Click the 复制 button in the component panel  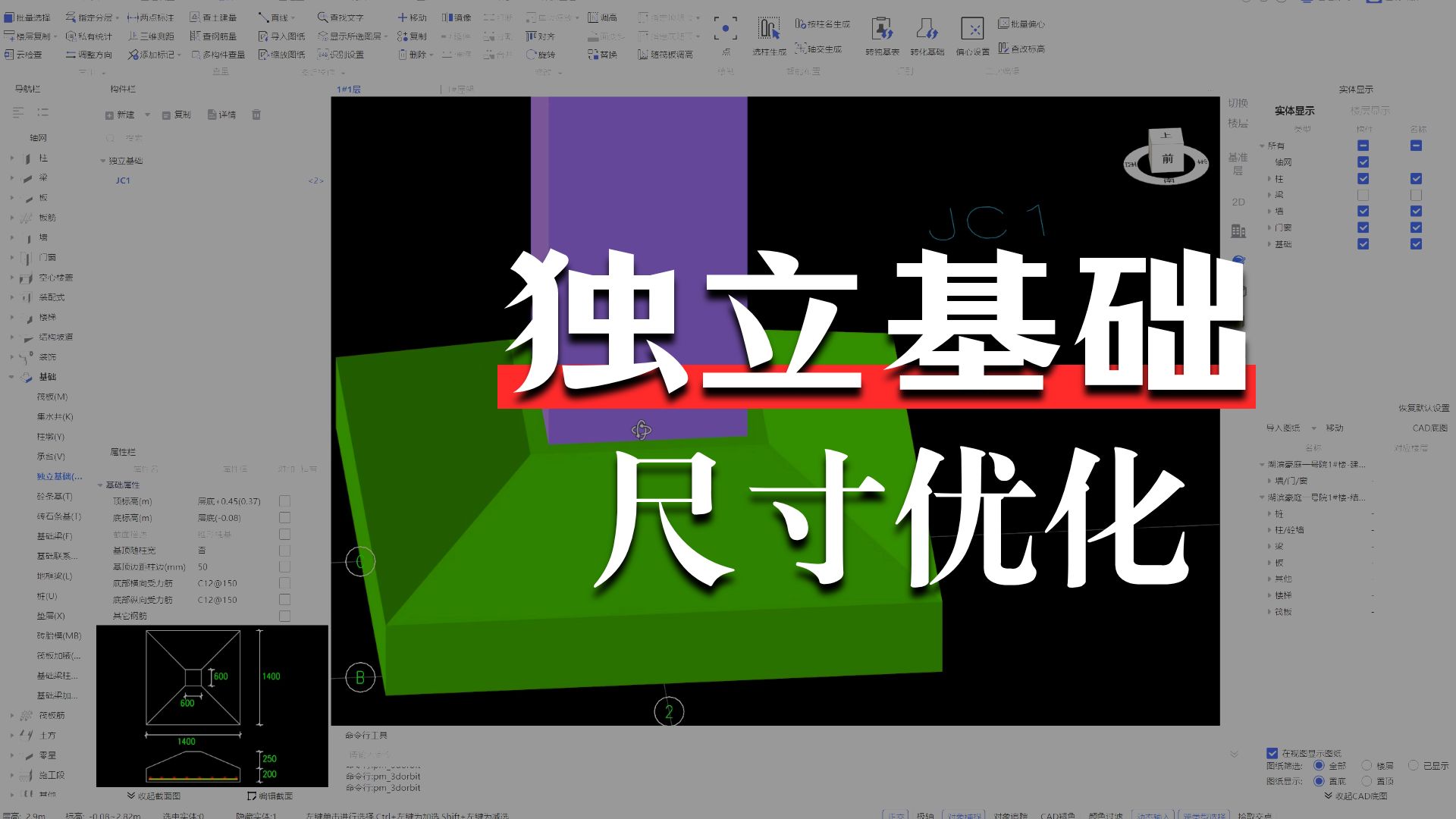(177, 115)
